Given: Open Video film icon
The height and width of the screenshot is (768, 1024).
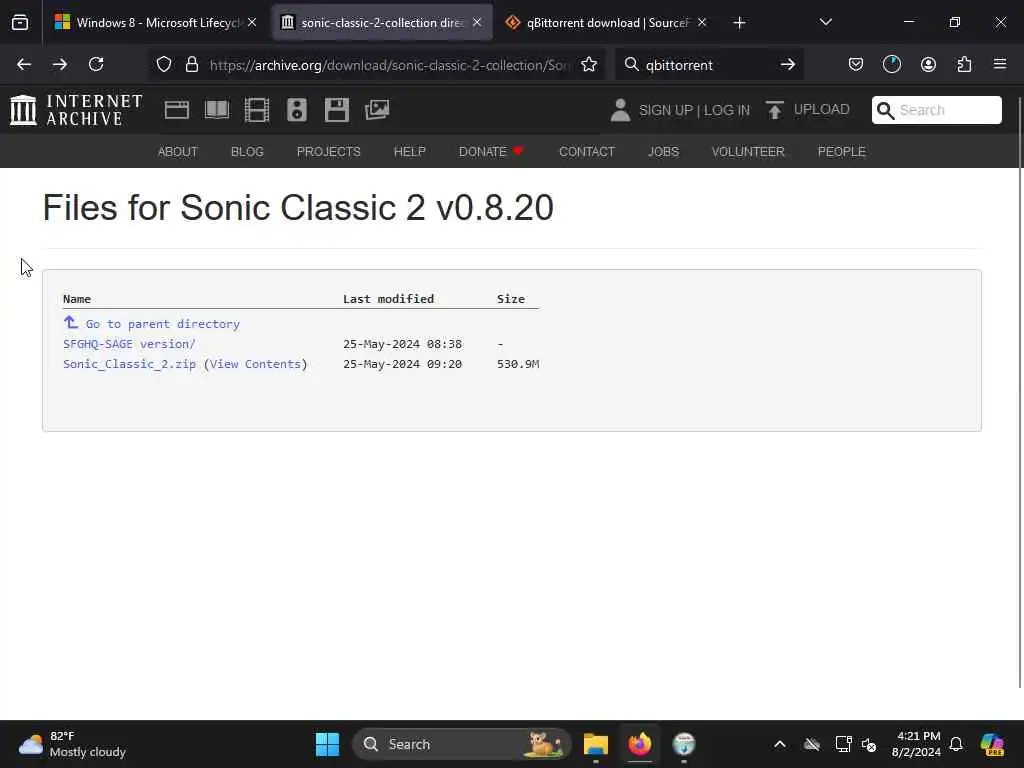Looking at the screenshot, I should (257, 110).
